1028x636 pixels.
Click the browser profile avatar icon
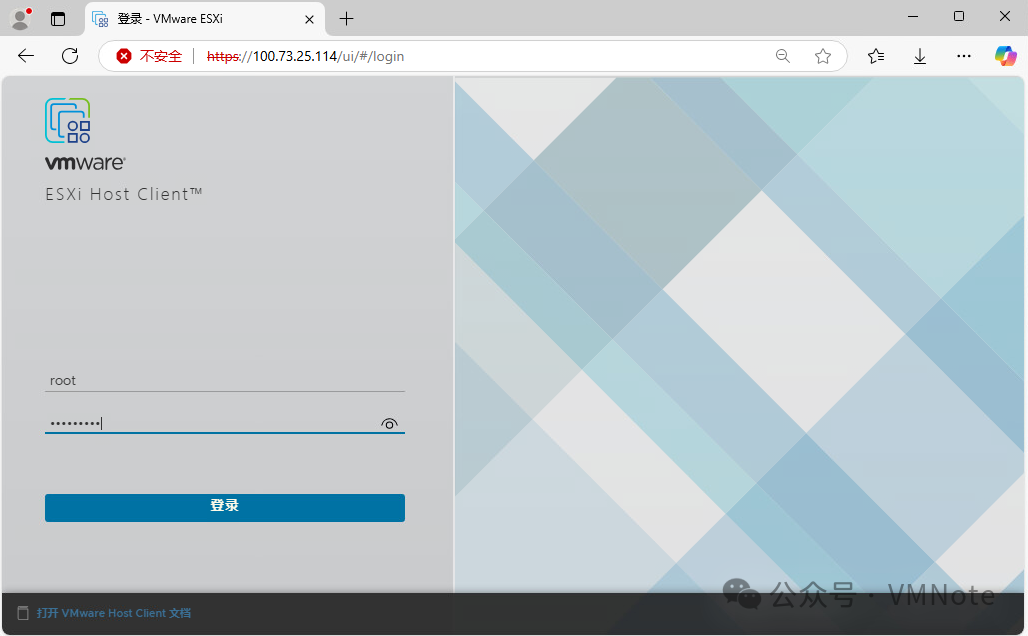pos(21,18)
